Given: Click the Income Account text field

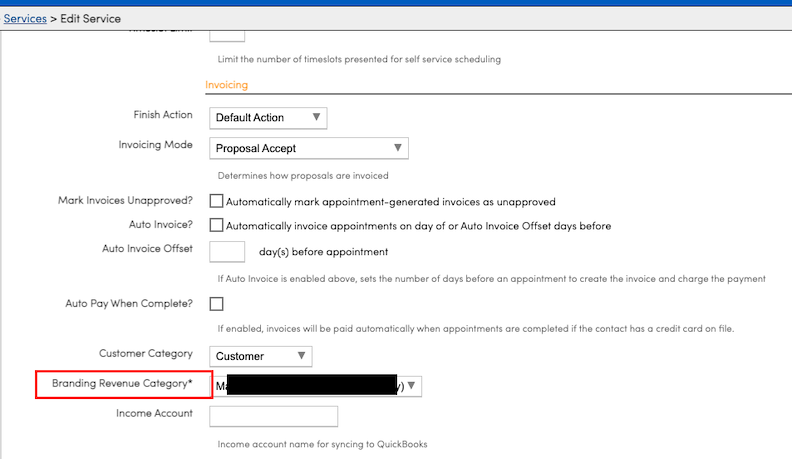Looking at the screenshot, I should 274,417.
